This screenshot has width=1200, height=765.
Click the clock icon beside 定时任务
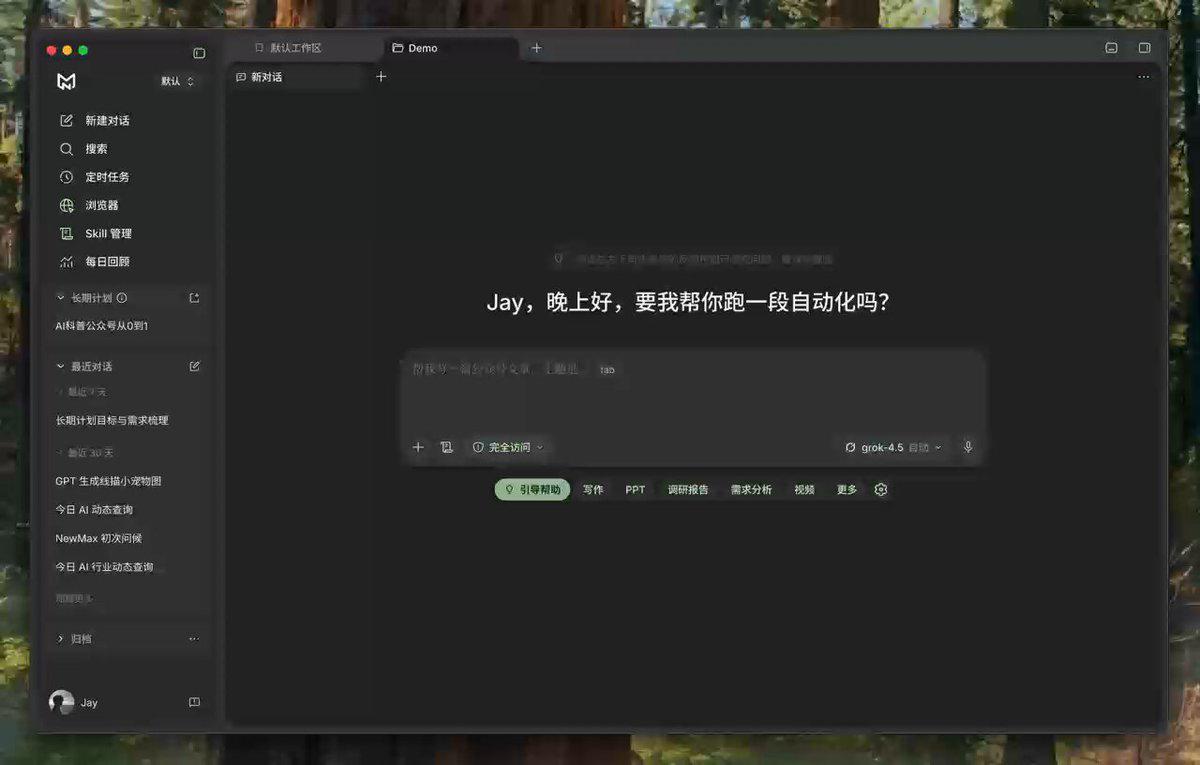(67, 177)
